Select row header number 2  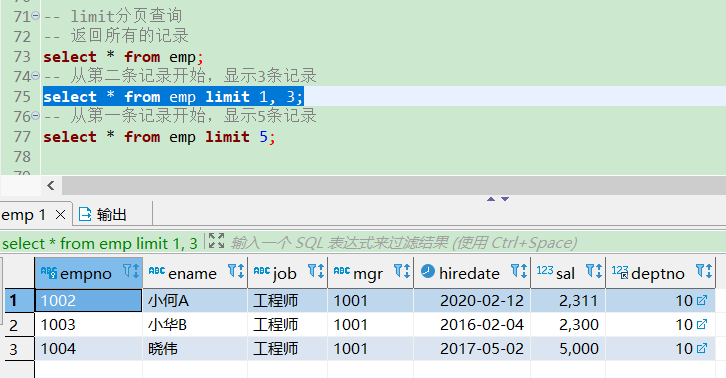pos(18,325)
